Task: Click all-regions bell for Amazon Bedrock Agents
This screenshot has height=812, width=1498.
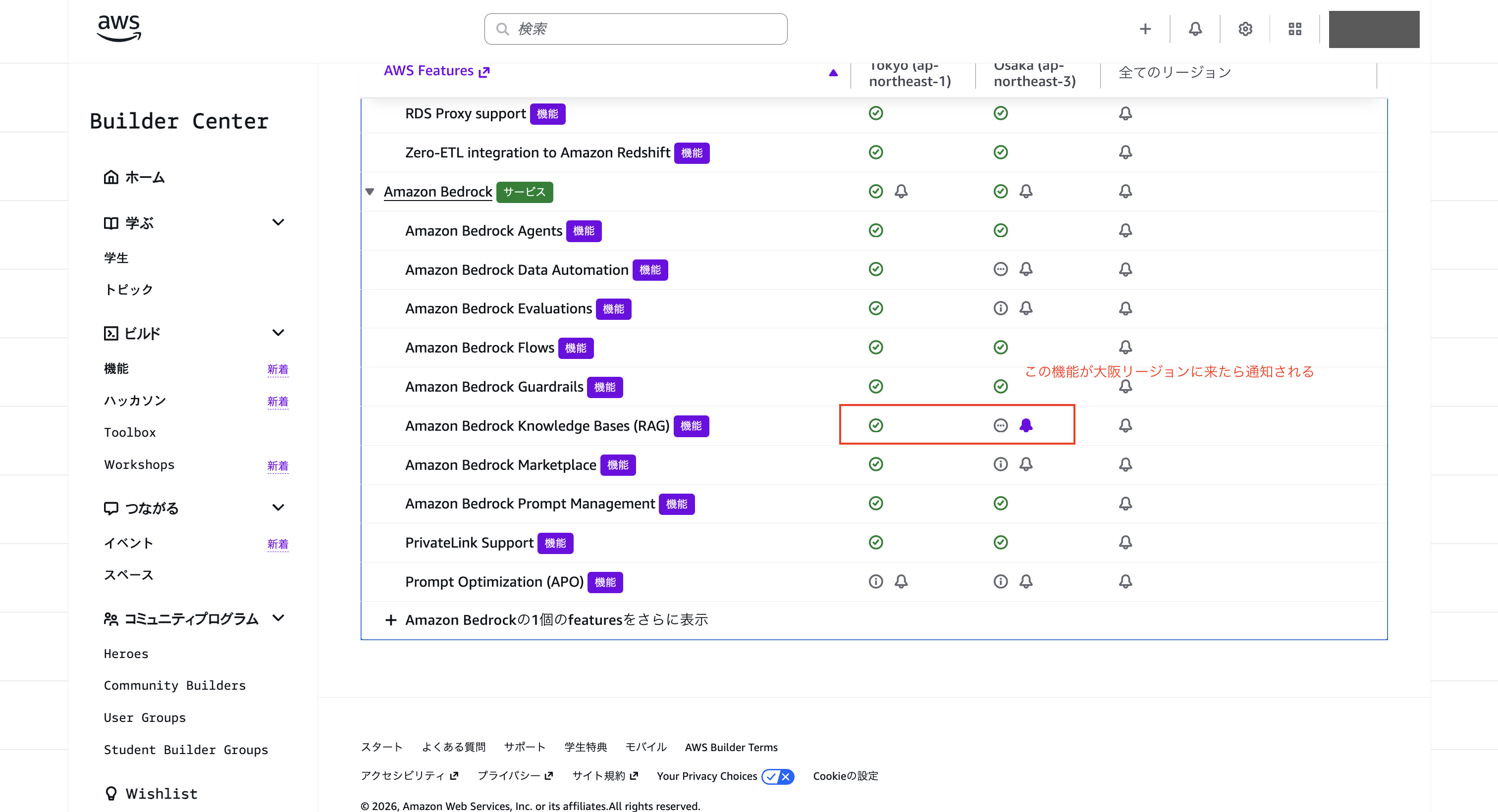Action: click(x=1125, y=230)
